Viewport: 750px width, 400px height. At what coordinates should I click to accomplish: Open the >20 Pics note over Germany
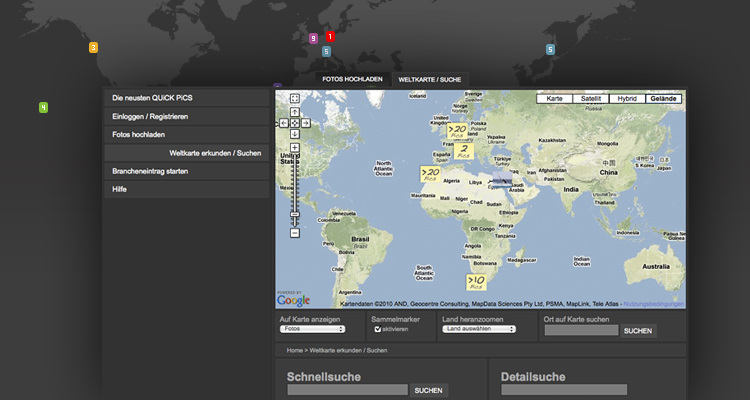457,131
